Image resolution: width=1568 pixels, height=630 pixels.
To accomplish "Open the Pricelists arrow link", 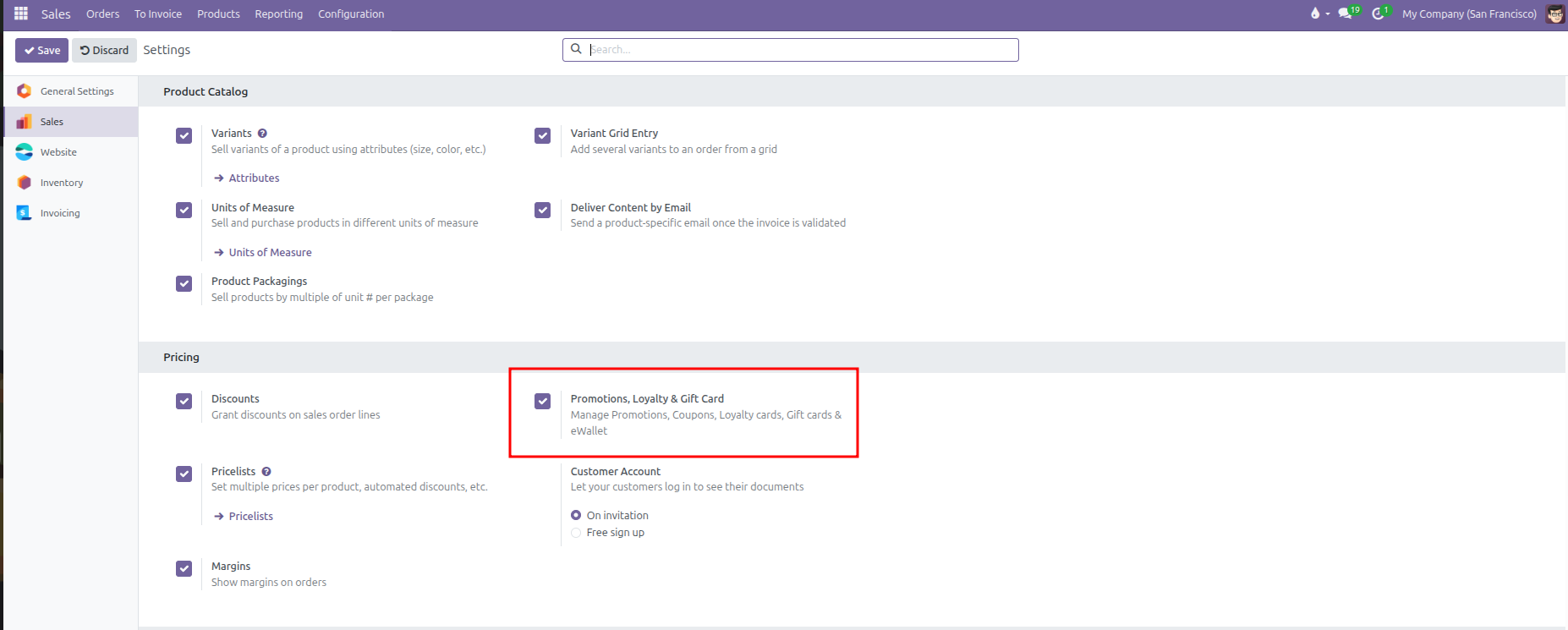I will coord(244,517).
